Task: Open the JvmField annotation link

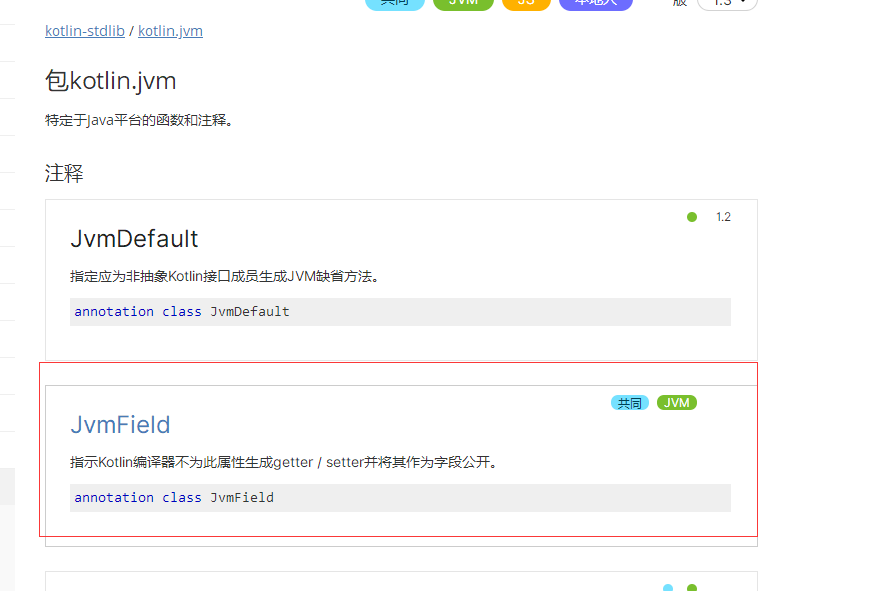Action: [120, 425]
